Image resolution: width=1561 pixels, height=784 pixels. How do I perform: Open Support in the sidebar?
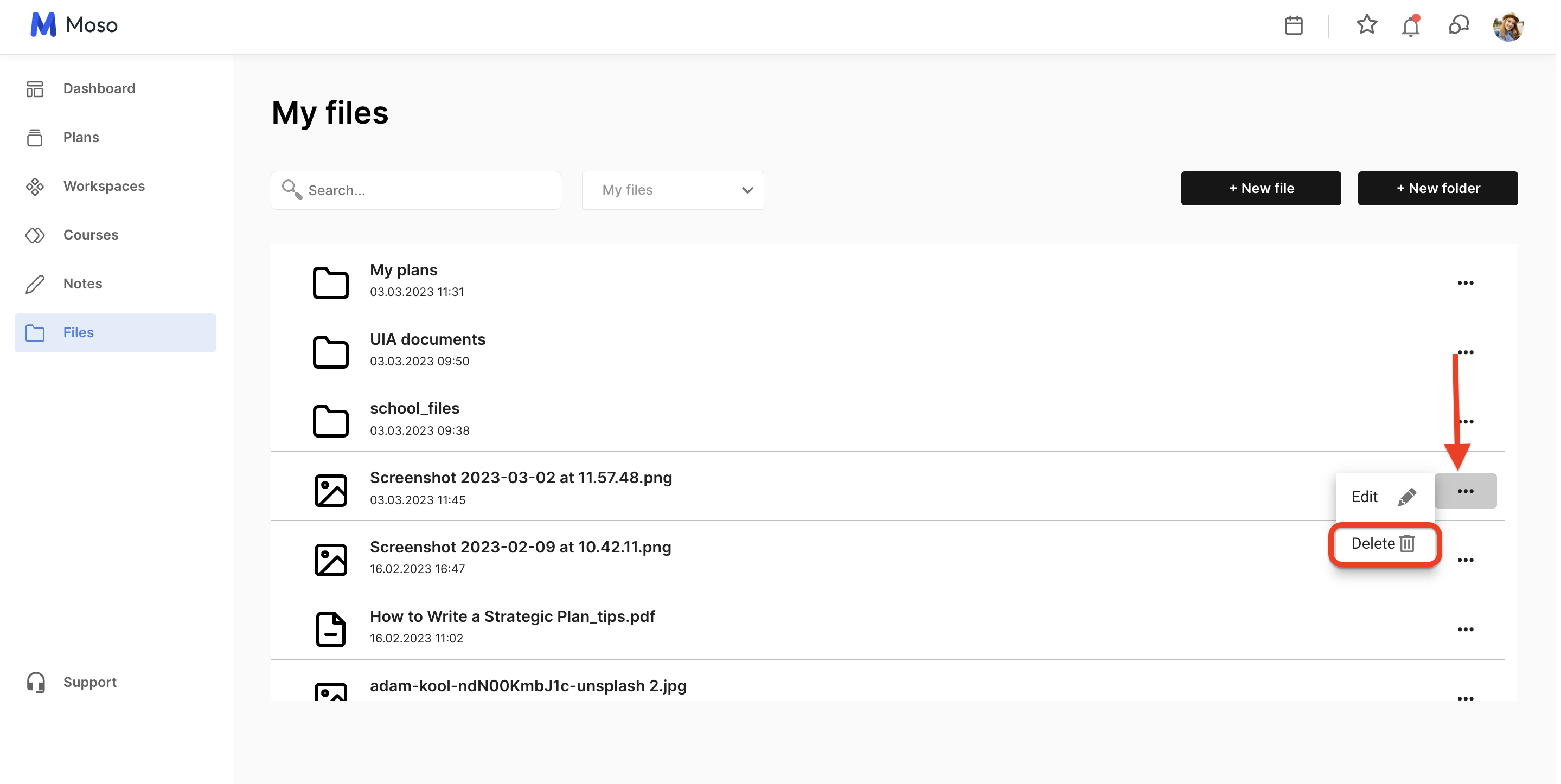click(x=89, y=682)
